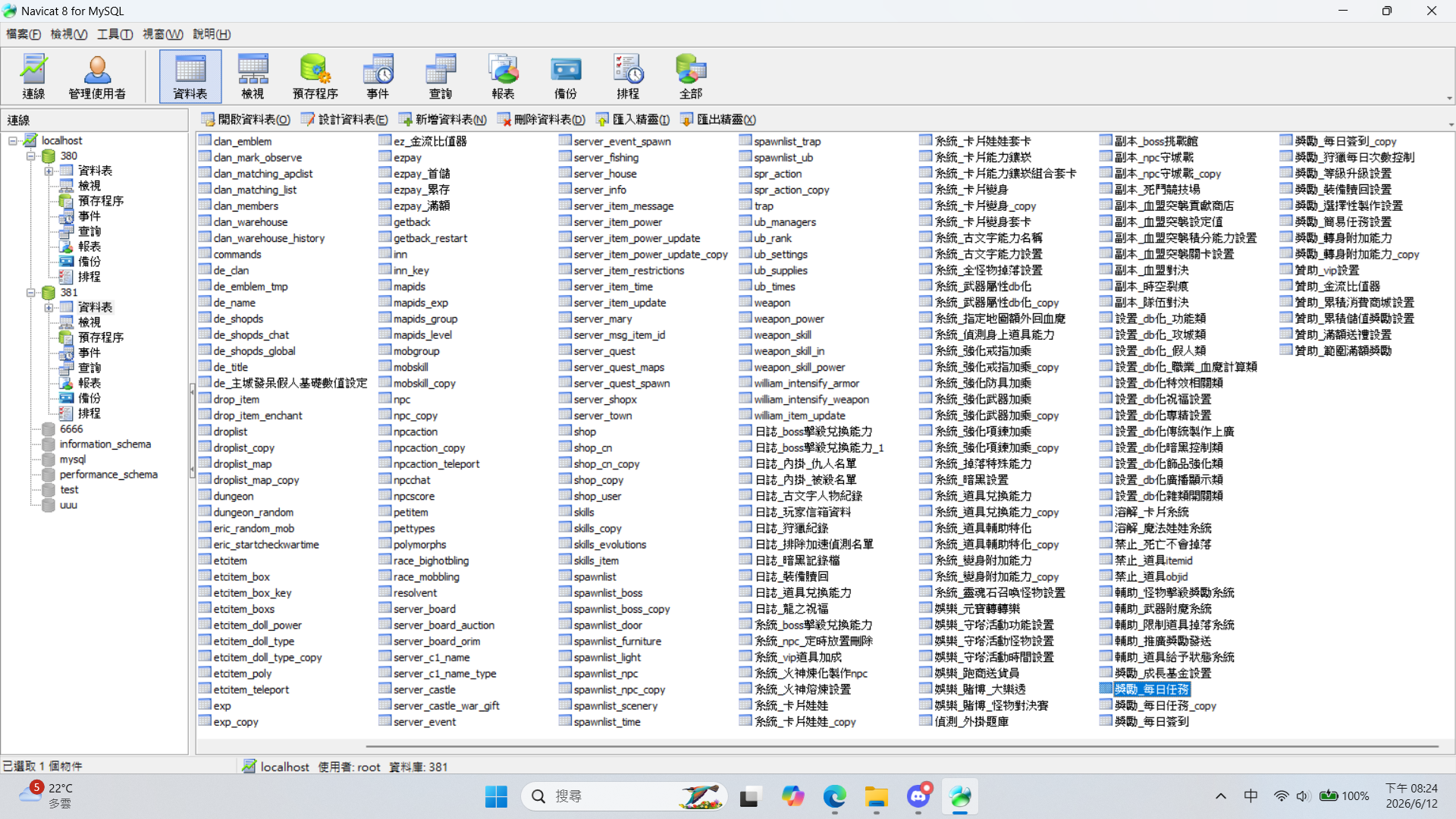Select 報表 under database 381

89,383
